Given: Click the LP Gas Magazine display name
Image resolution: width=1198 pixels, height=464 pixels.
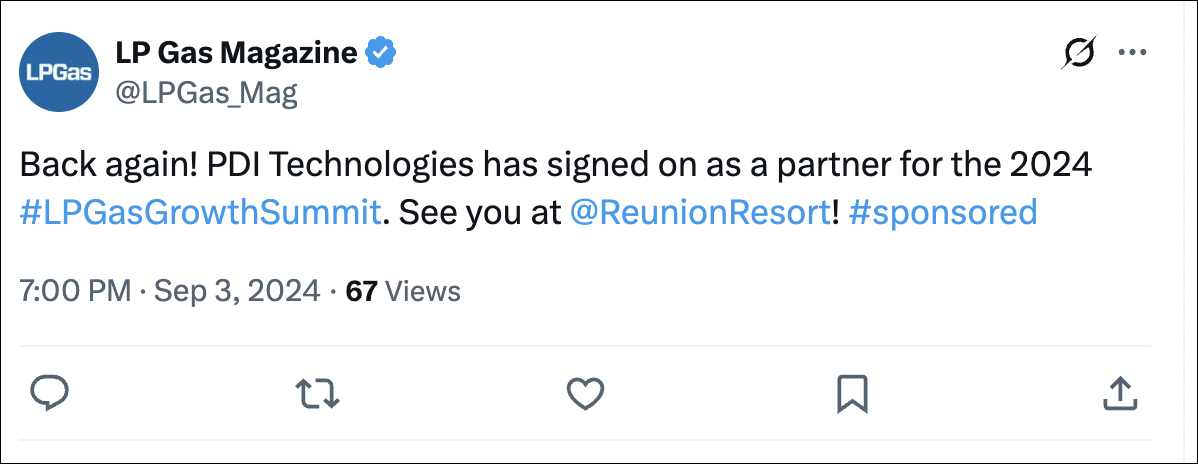Looking at the screenshot, I should (x=236, y=52).
